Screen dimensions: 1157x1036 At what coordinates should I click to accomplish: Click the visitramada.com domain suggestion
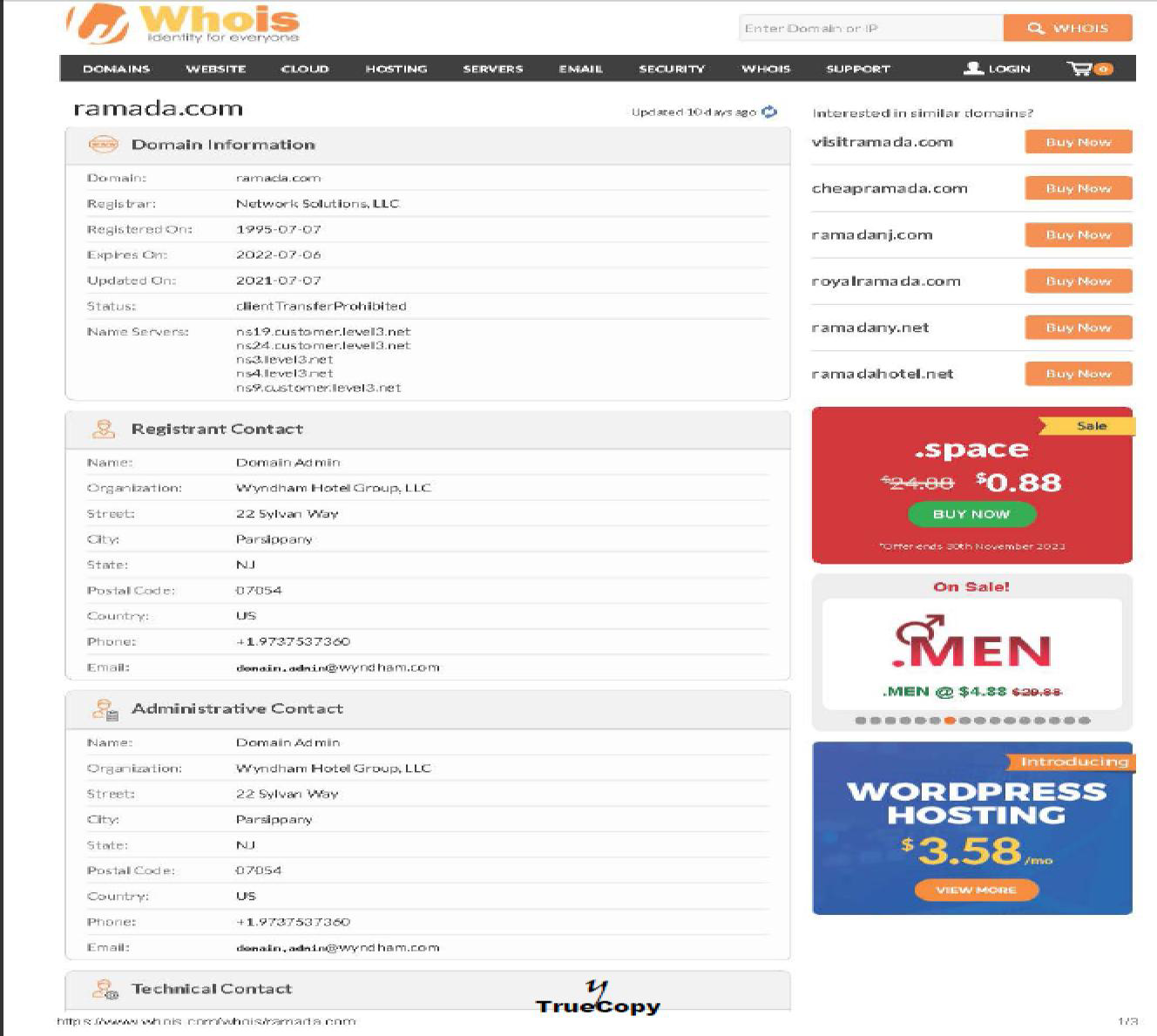pos(882,142)
